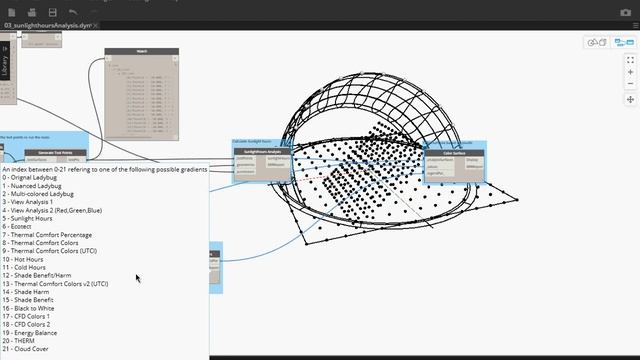Viewport: 640px width, 360px height.
Task: Save the graph with the toolbar icon
Action: click(x=52, y=13)
